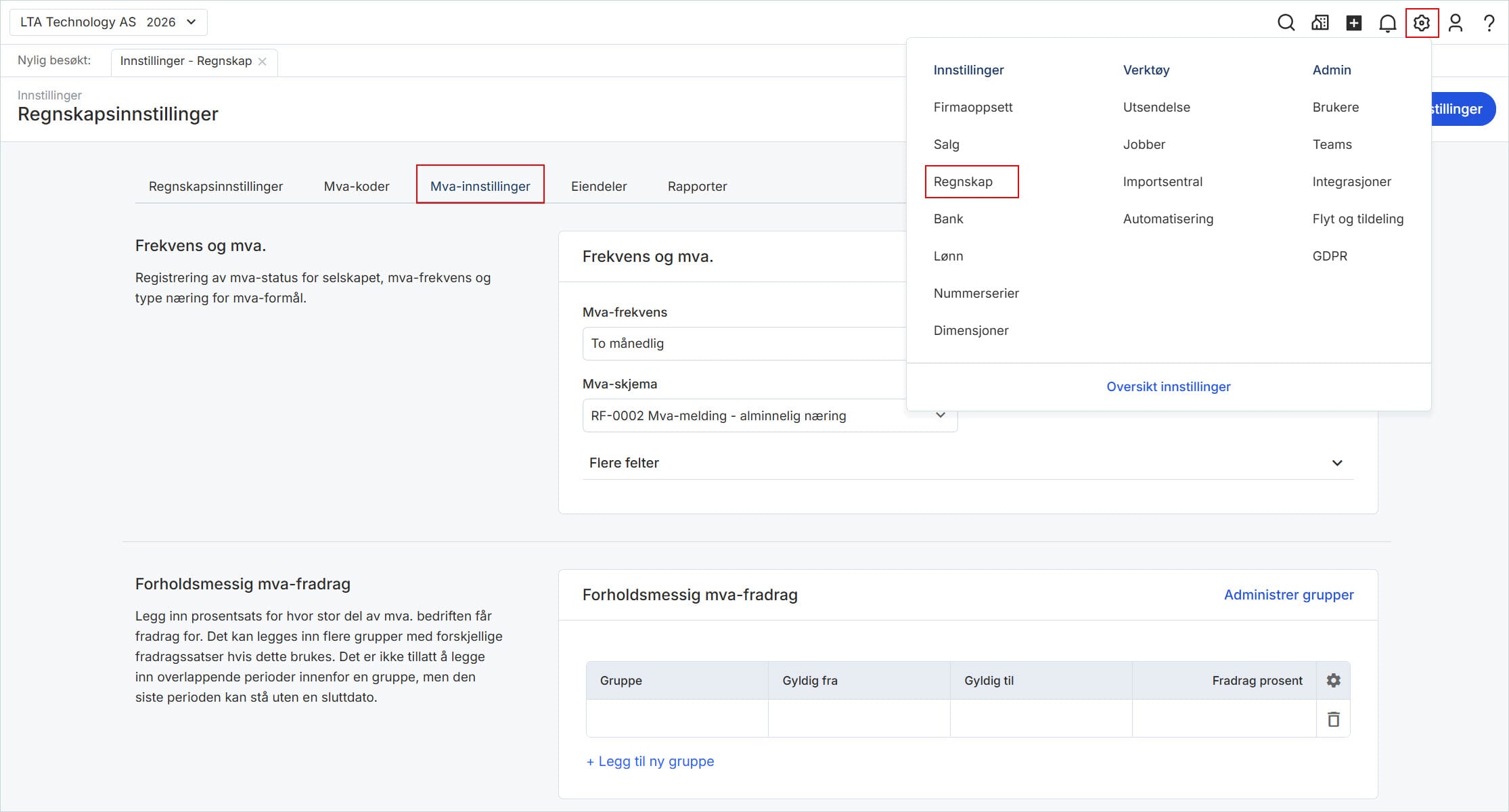Open table column settings gear
This screenshot has width=1509, height=812.
pyautogui.click(x=1333, y=680)
